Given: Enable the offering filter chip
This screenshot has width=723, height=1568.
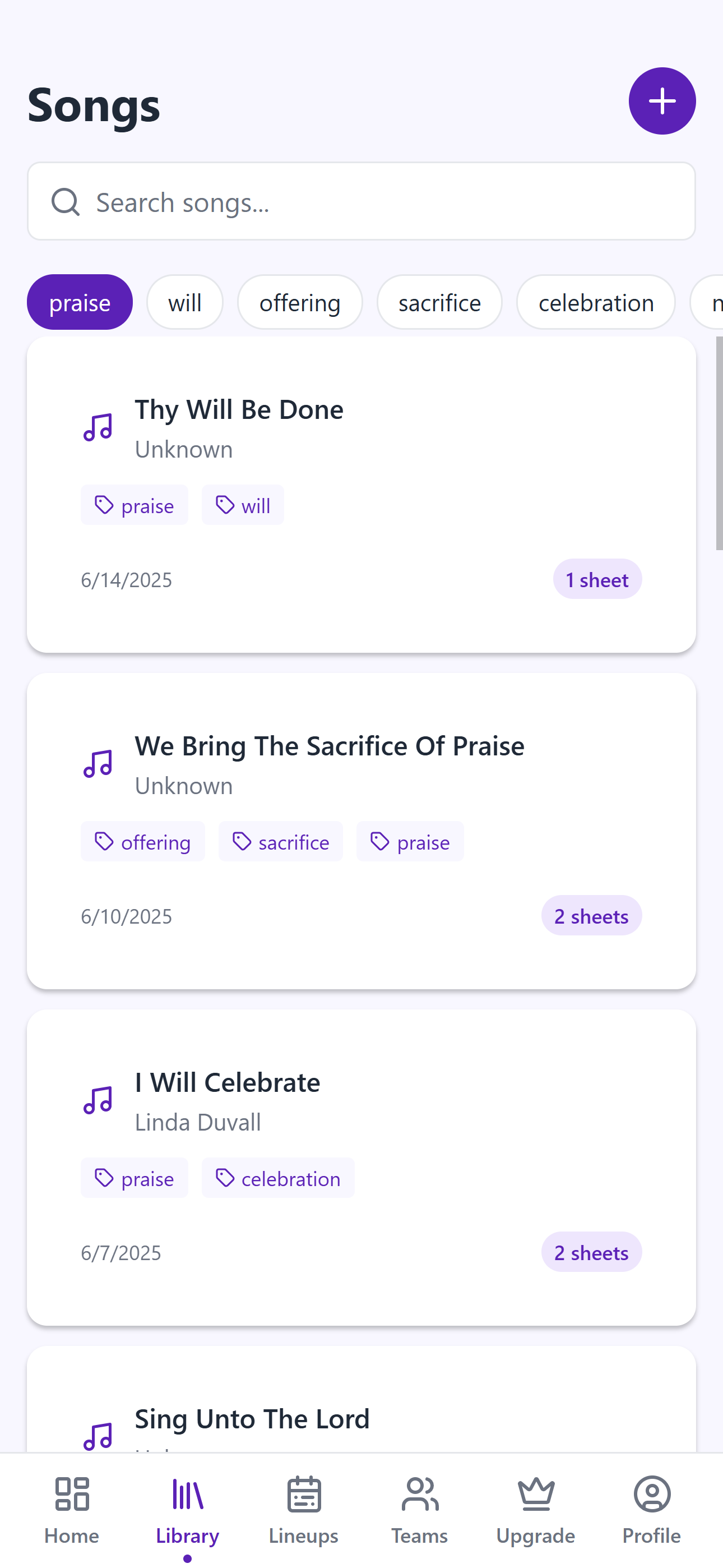Looking at the screenshot, I should [300, 302].
